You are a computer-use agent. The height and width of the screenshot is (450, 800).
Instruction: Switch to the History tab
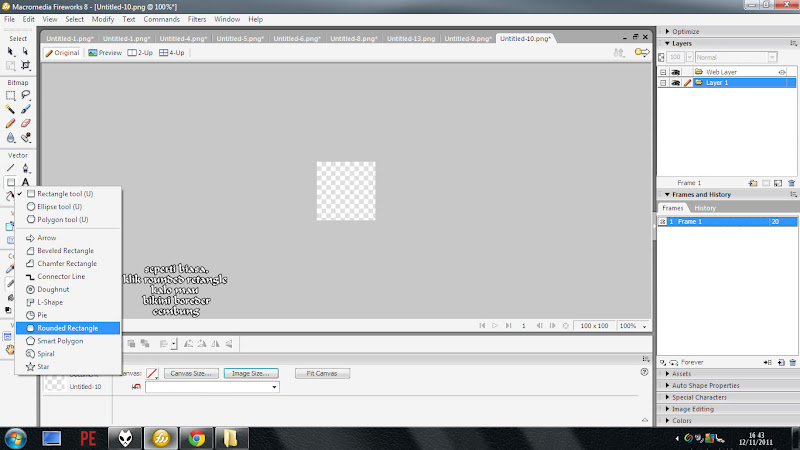(705, 208)
